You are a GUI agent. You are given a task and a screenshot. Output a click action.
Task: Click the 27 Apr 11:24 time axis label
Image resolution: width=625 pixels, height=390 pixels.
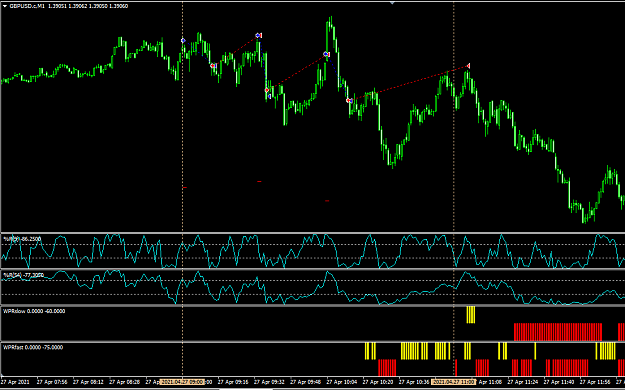pyautogui.click(x=524, y=382)
